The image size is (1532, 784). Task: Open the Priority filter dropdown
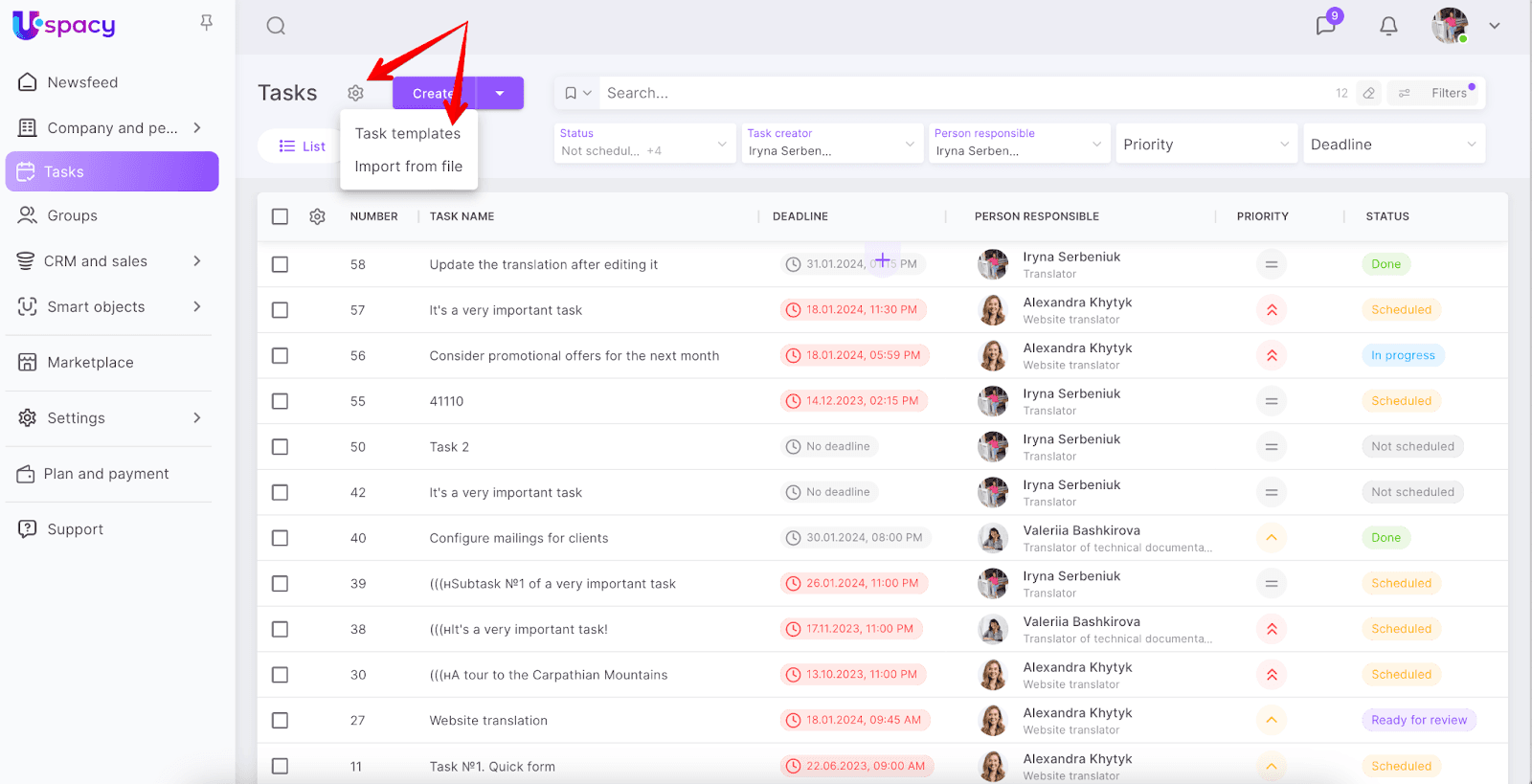coord(1205,145)
